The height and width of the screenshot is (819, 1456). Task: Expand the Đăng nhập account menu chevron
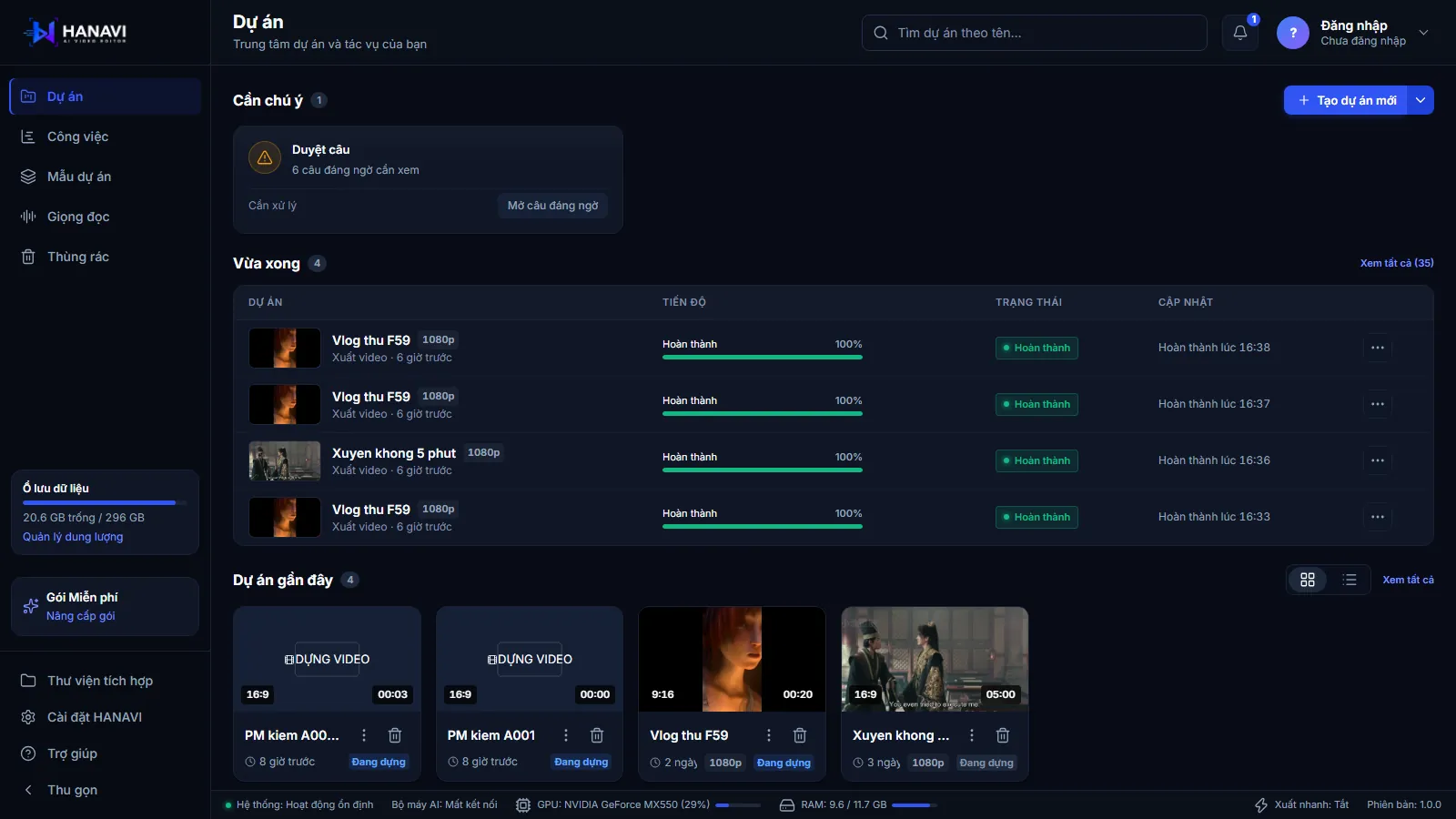pos(1424,33)
